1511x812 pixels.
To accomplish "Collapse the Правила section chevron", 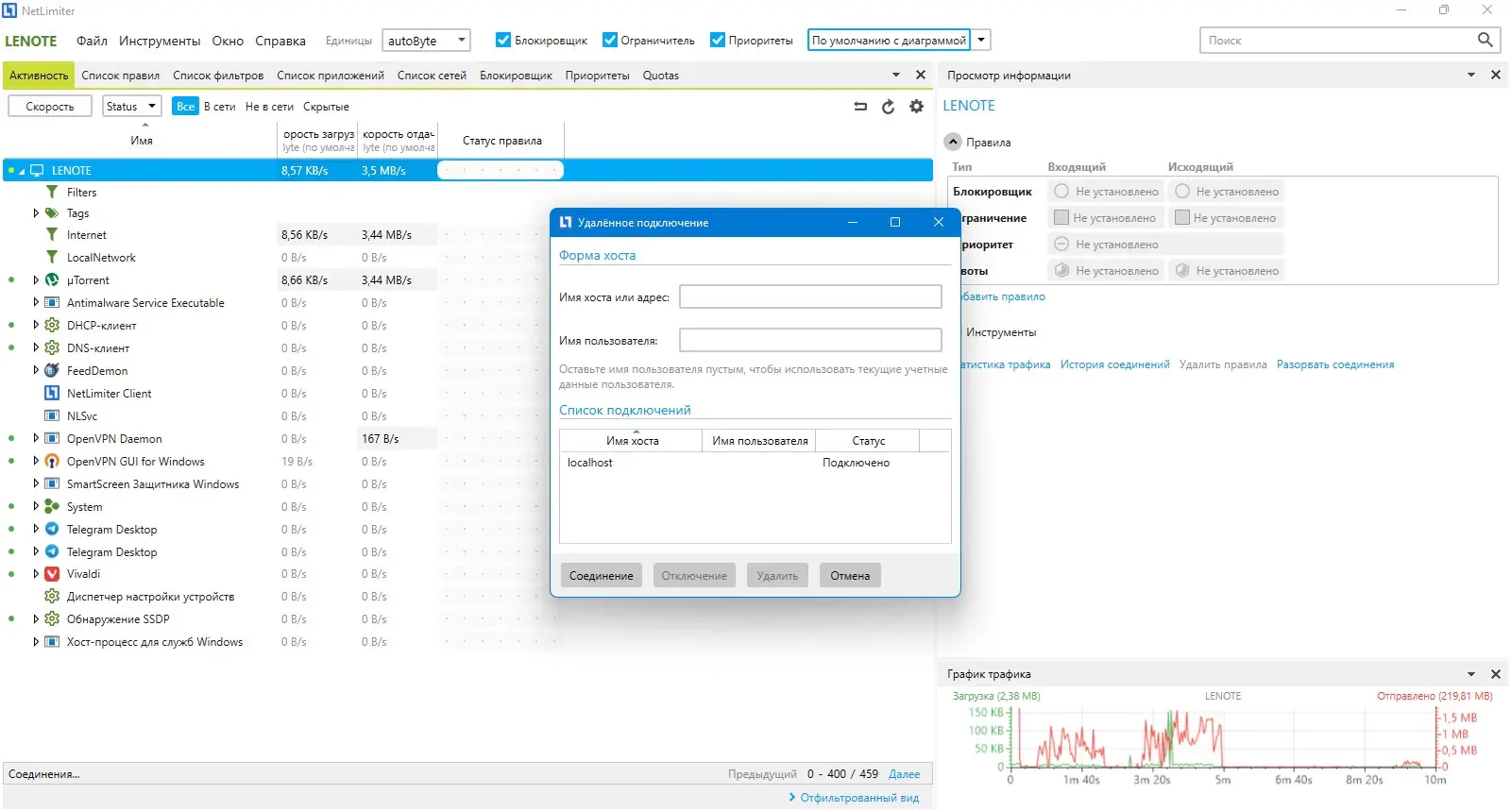I will 953,142.
